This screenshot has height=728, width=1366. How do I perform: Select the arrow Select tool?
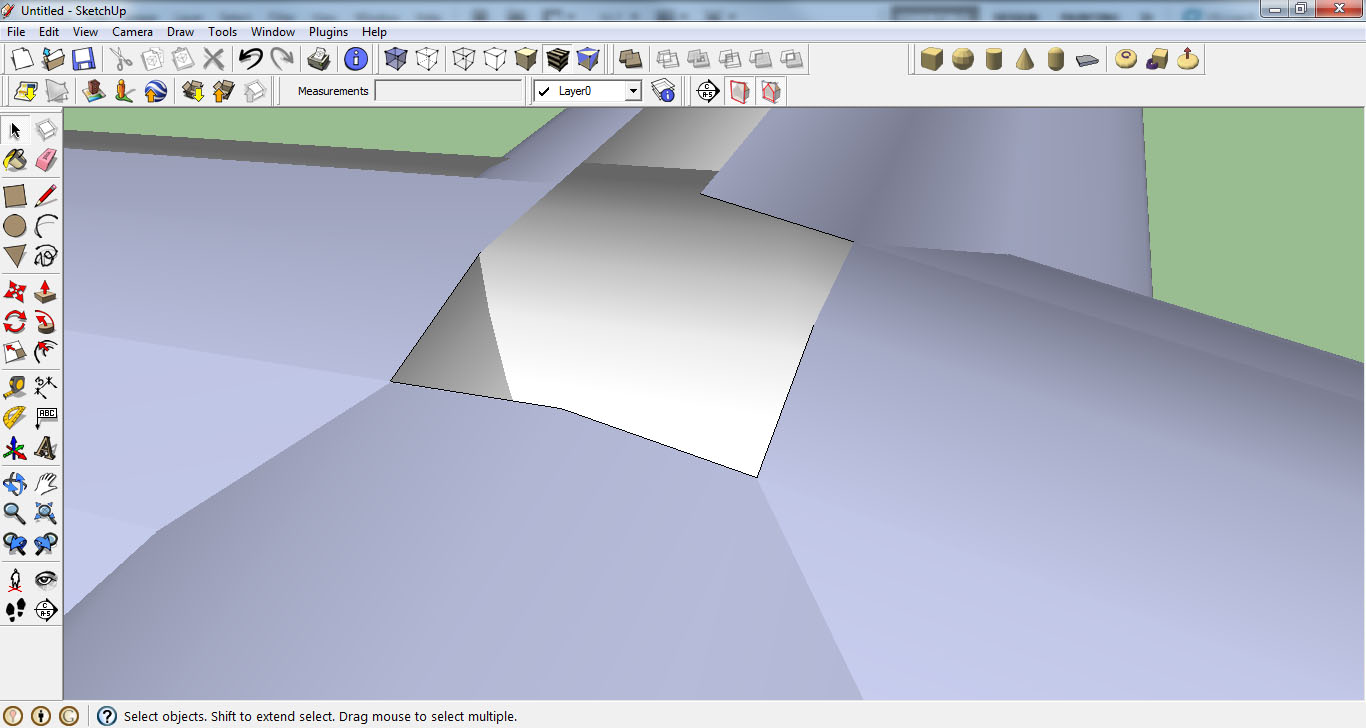click(15, 130)
